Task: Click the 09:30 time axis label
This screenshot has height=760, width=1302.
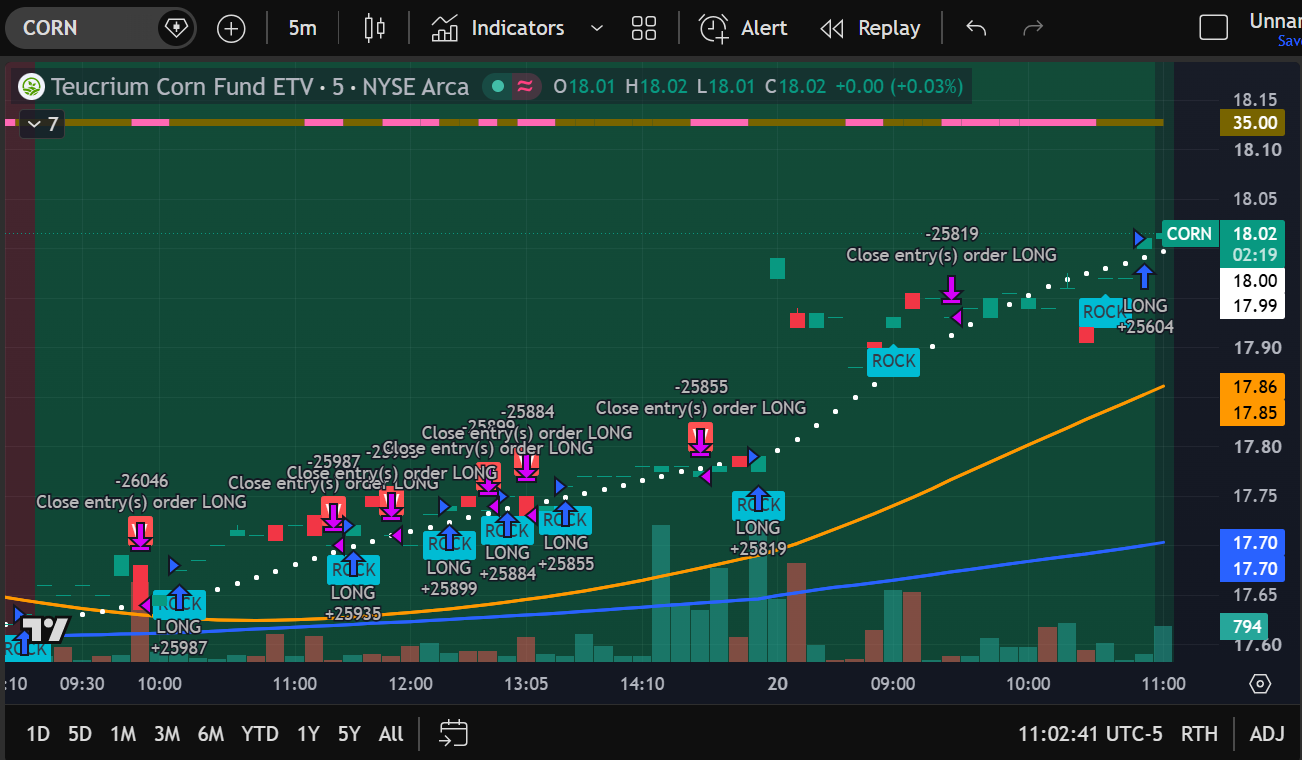Action: 82,684
